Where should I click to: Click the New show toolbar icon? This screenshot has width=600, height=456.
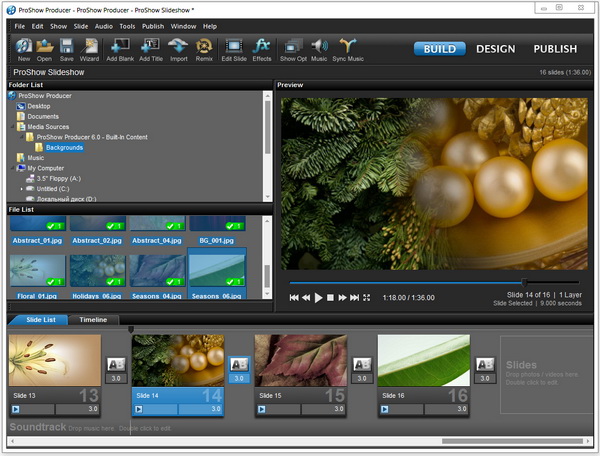click(24, 50)
